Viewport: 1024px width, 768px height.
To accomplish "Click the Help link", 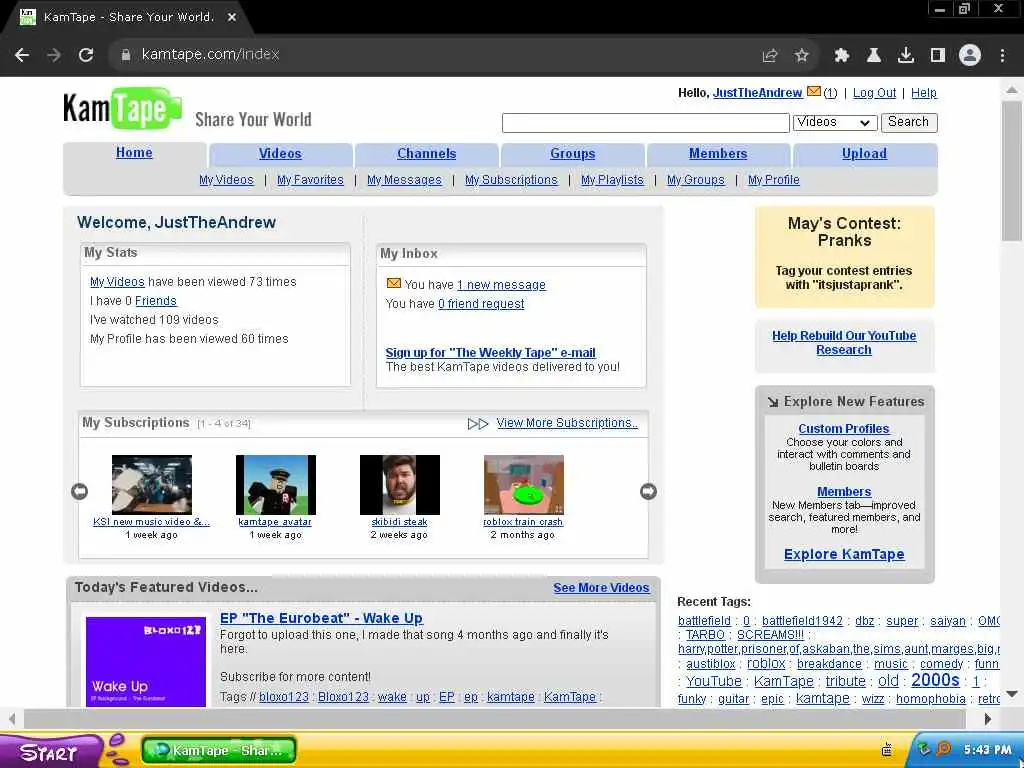I will 923,93.
